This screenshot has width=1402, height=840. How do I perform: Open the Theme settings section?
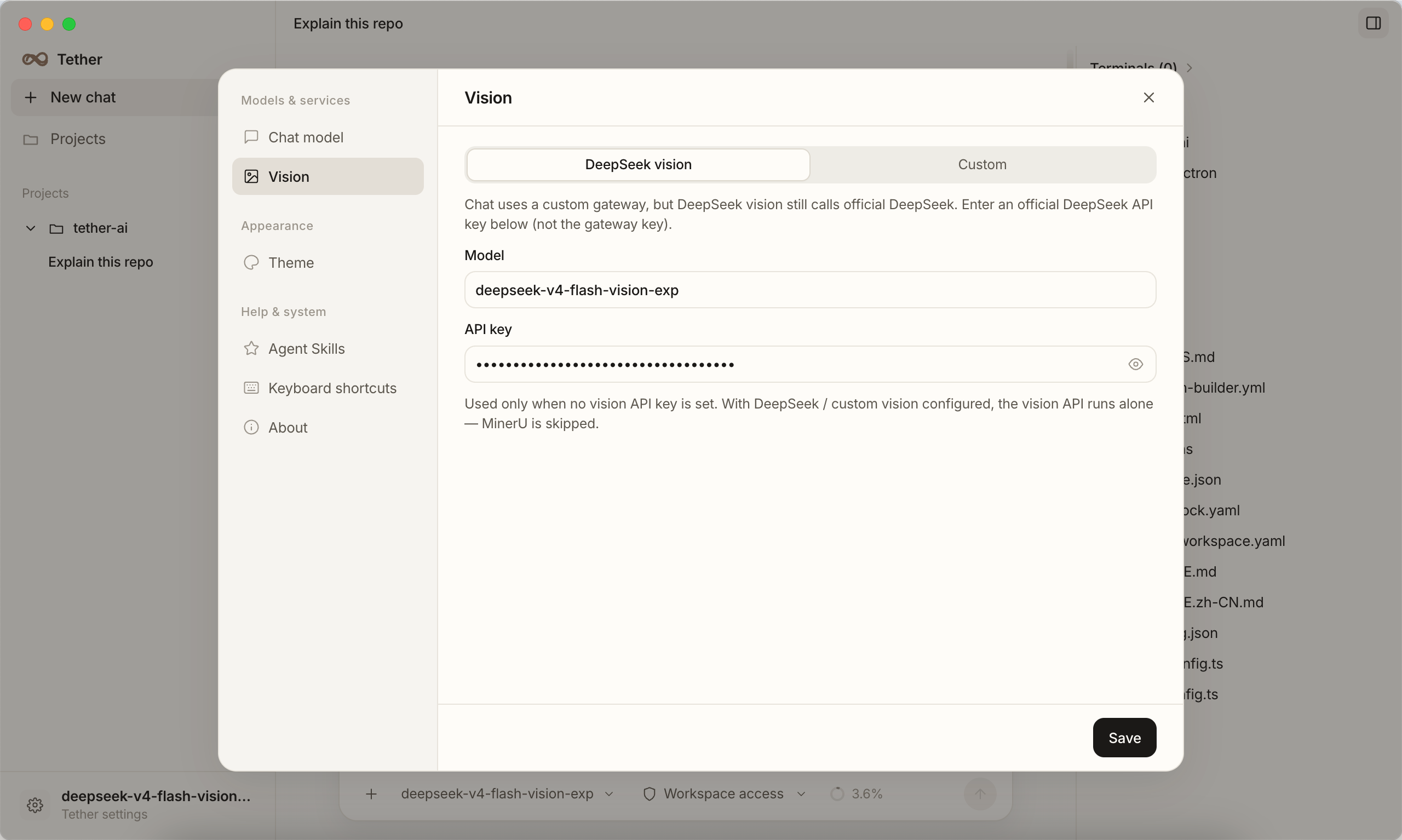(327, 263)
